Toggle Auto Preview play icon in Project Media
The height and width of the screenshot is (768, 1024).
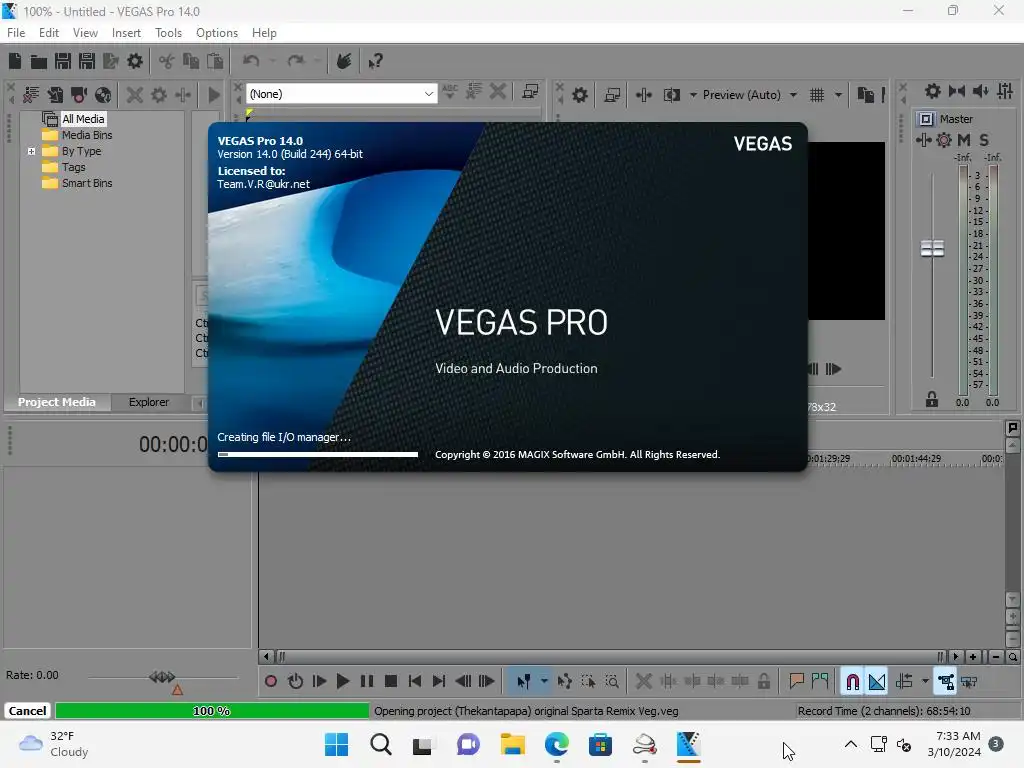(x=214, y=95)
